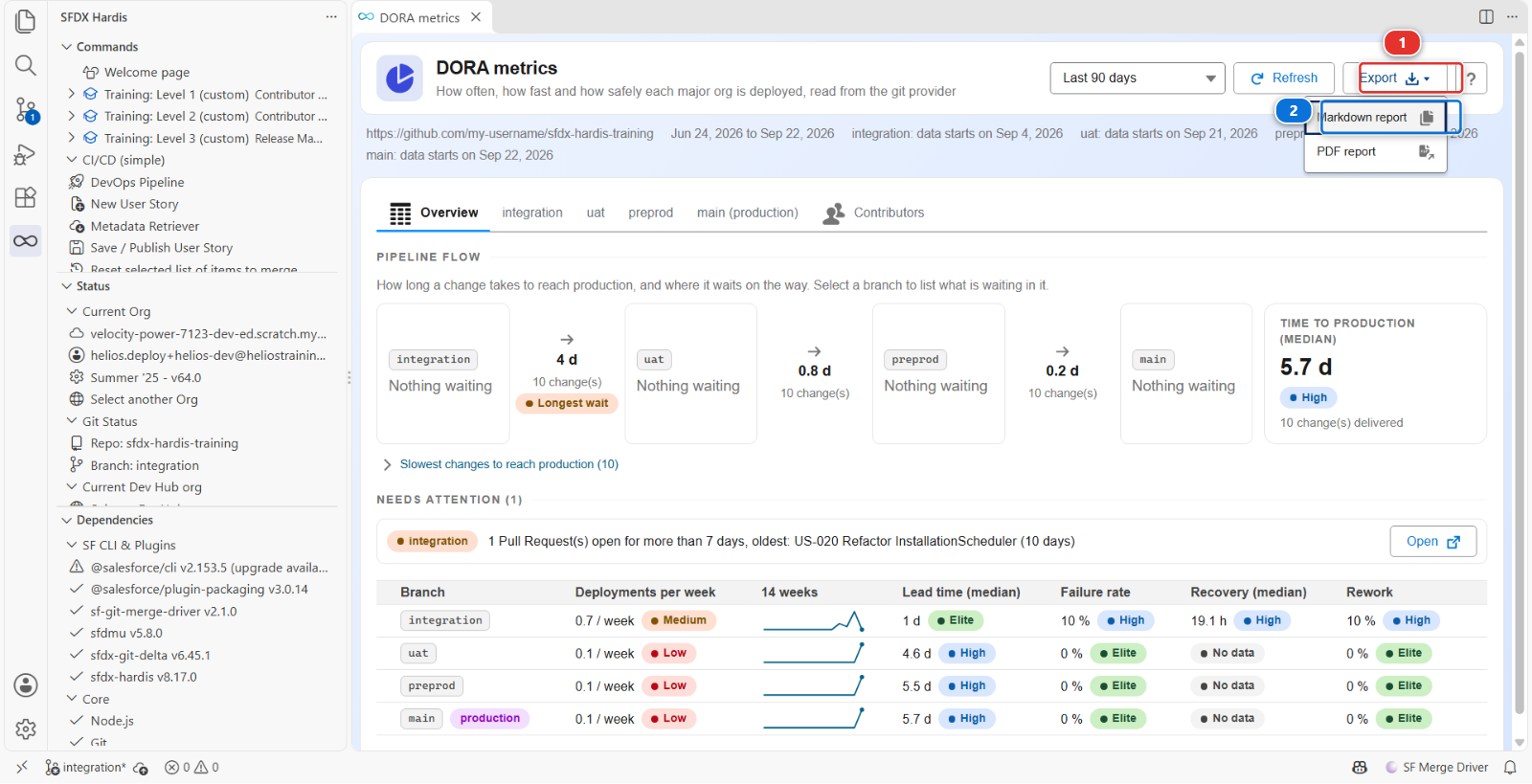Collapse the Current Org group
This screenshot has width=1532, height=784.
(72, 311)
